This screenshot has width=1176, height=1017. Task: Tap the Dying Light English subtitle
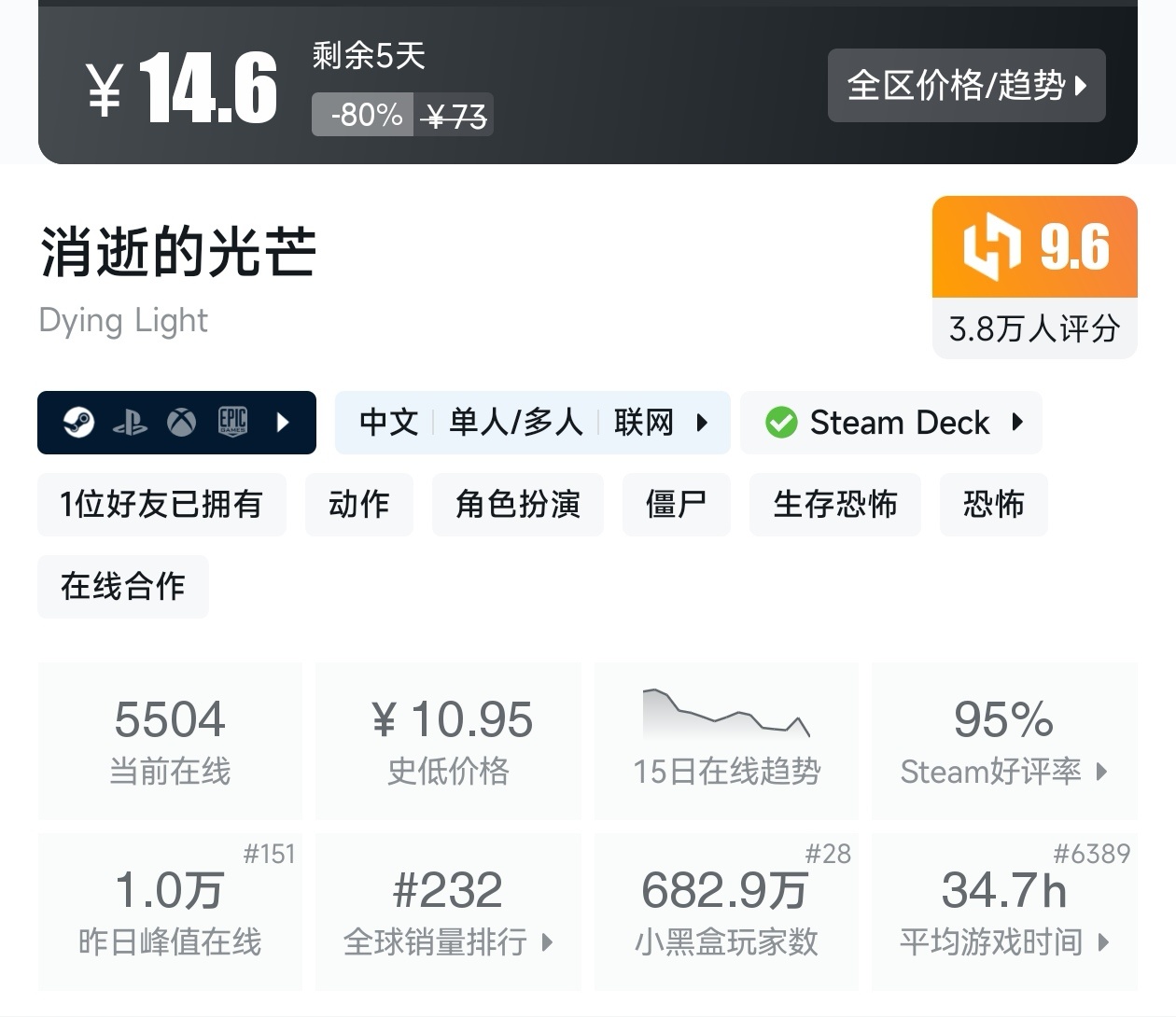[x=123, y=320]
